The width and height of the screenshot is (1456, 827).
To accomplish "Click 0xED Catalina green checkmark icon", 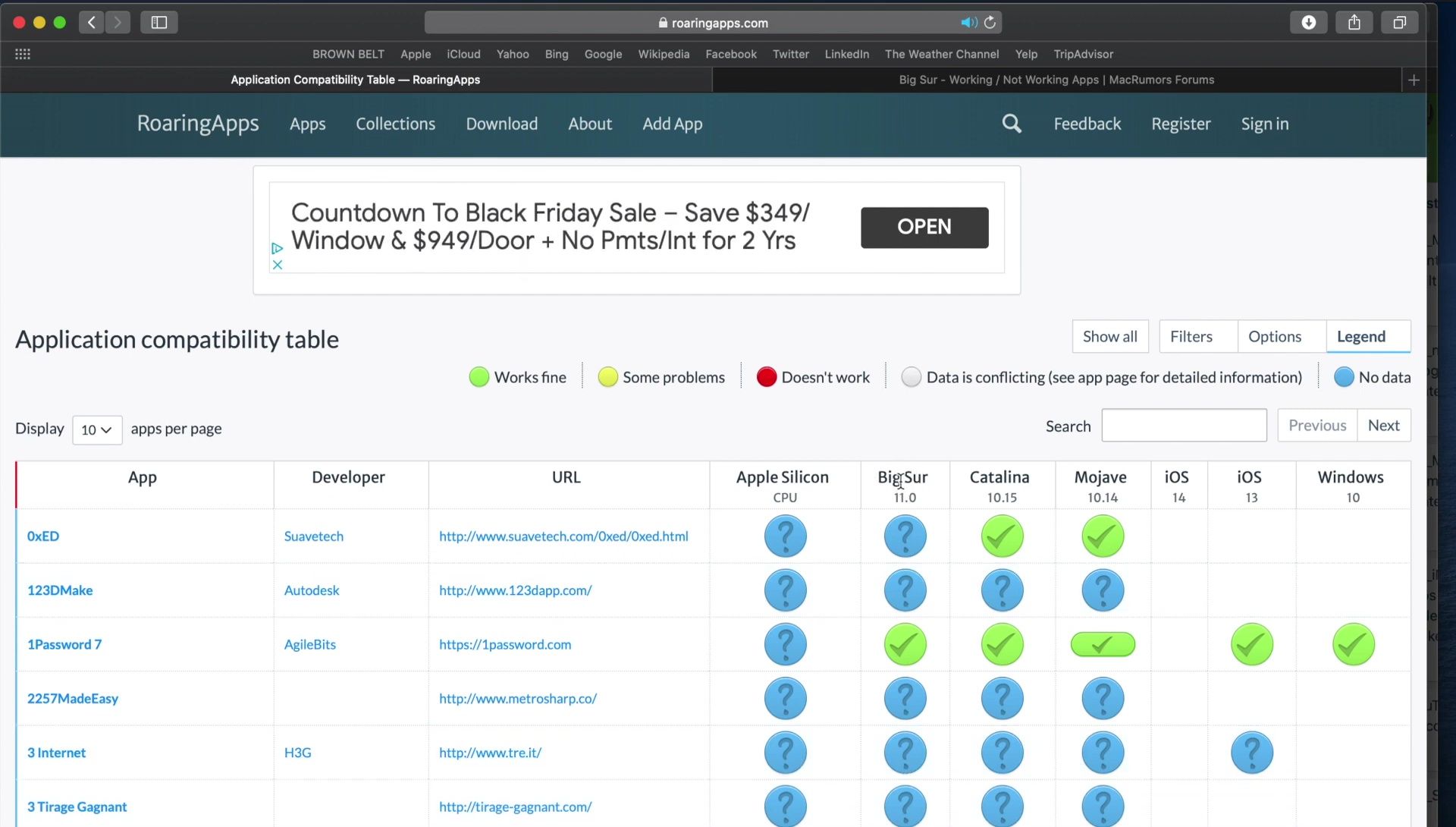I will pos(1002,536).
